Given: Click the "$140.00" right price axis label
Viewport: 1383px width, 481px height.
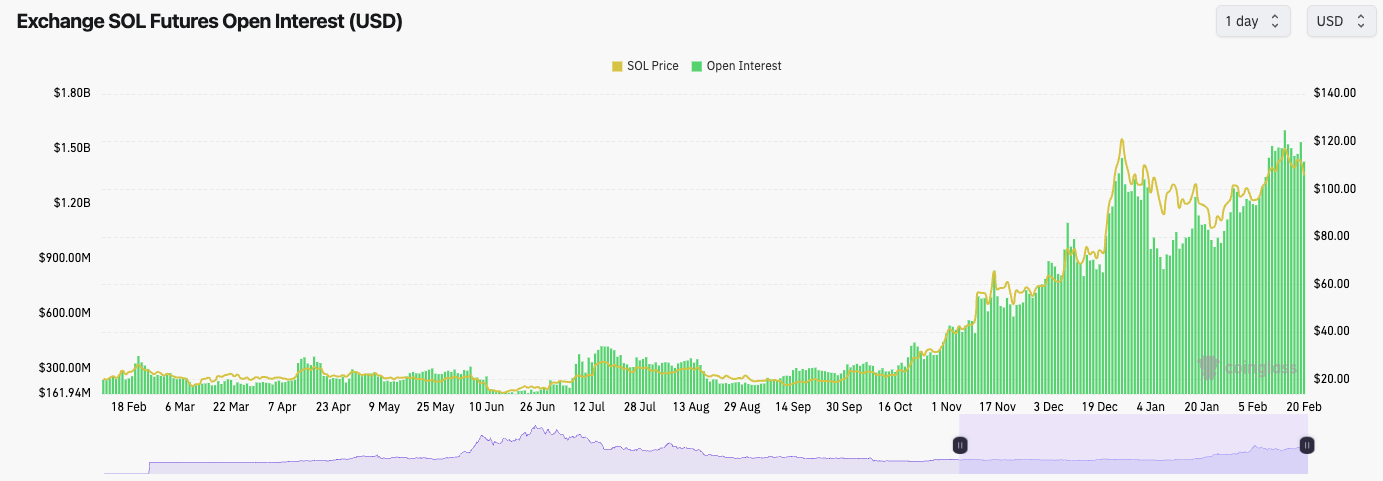Looking at the screenshot, I should click(1336, 93).
